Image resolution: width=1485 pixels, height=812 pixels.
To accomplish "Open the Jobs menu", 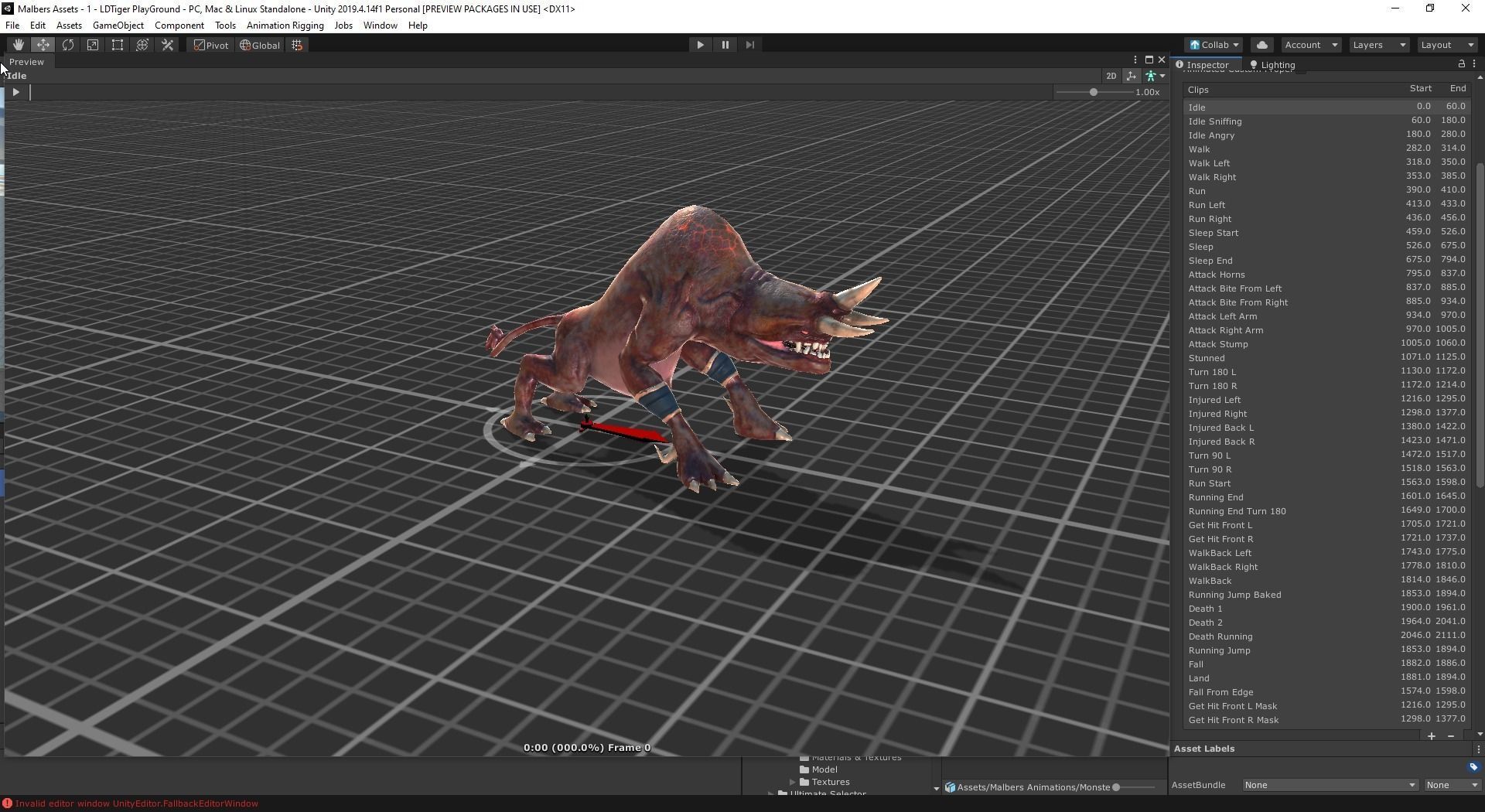I will [343, 26].
